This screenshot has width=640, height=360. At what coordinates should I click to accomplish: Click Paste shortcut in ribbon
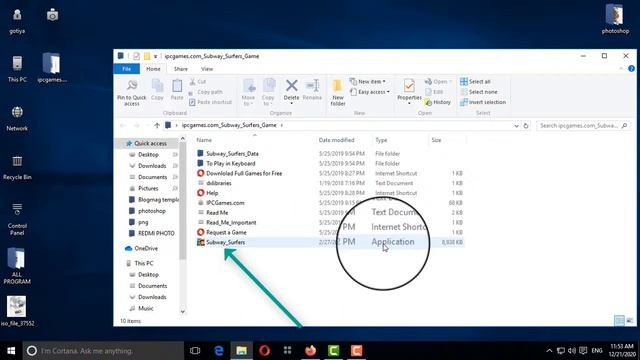(x=210, y=102)
